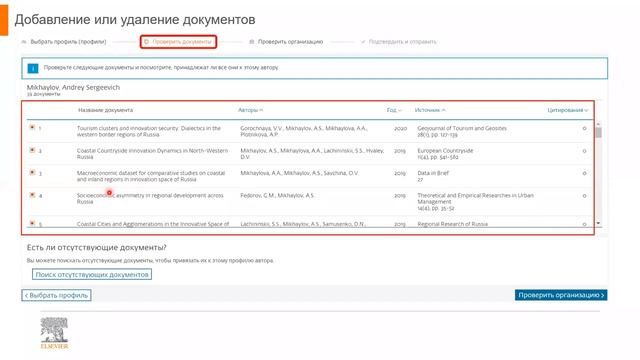
Task: Click authors Fedorov, G.M., Mikhaylov, A.S.
Action: pyautogui.click(x=277, y=196)
